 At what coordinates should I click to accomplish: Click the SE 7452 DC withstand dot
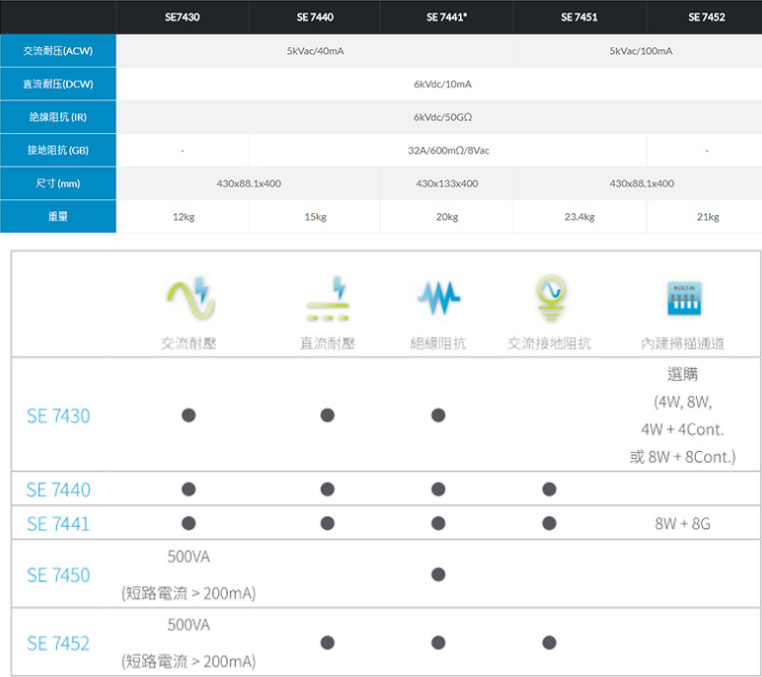coord(328,642)
